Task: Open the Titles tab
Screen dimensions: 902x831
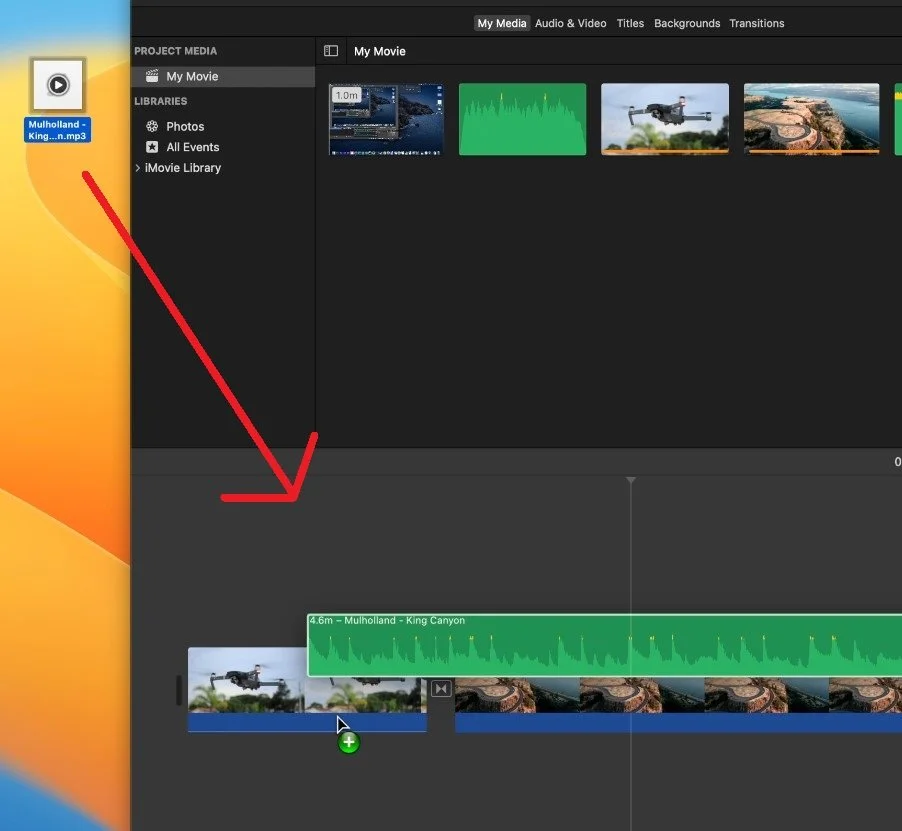Action: point(630,24)
